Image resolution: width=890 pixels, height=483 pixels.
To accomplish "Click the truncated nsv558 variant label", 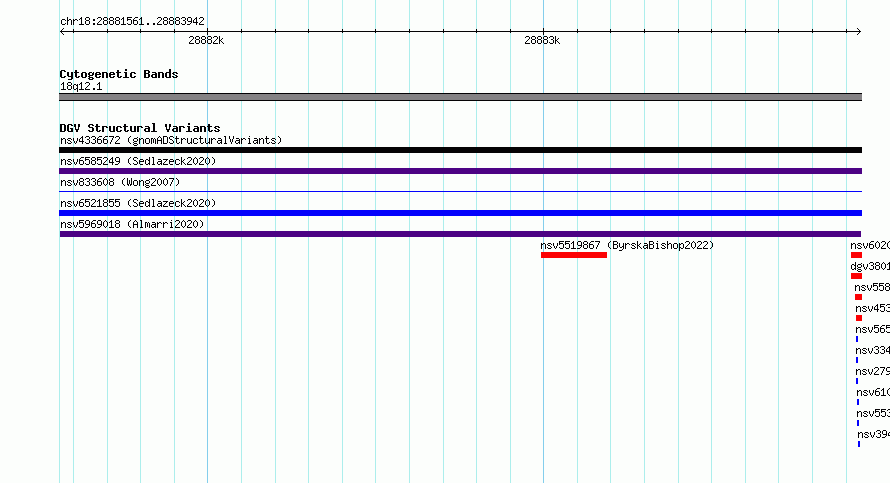I will tap(872, 287).
